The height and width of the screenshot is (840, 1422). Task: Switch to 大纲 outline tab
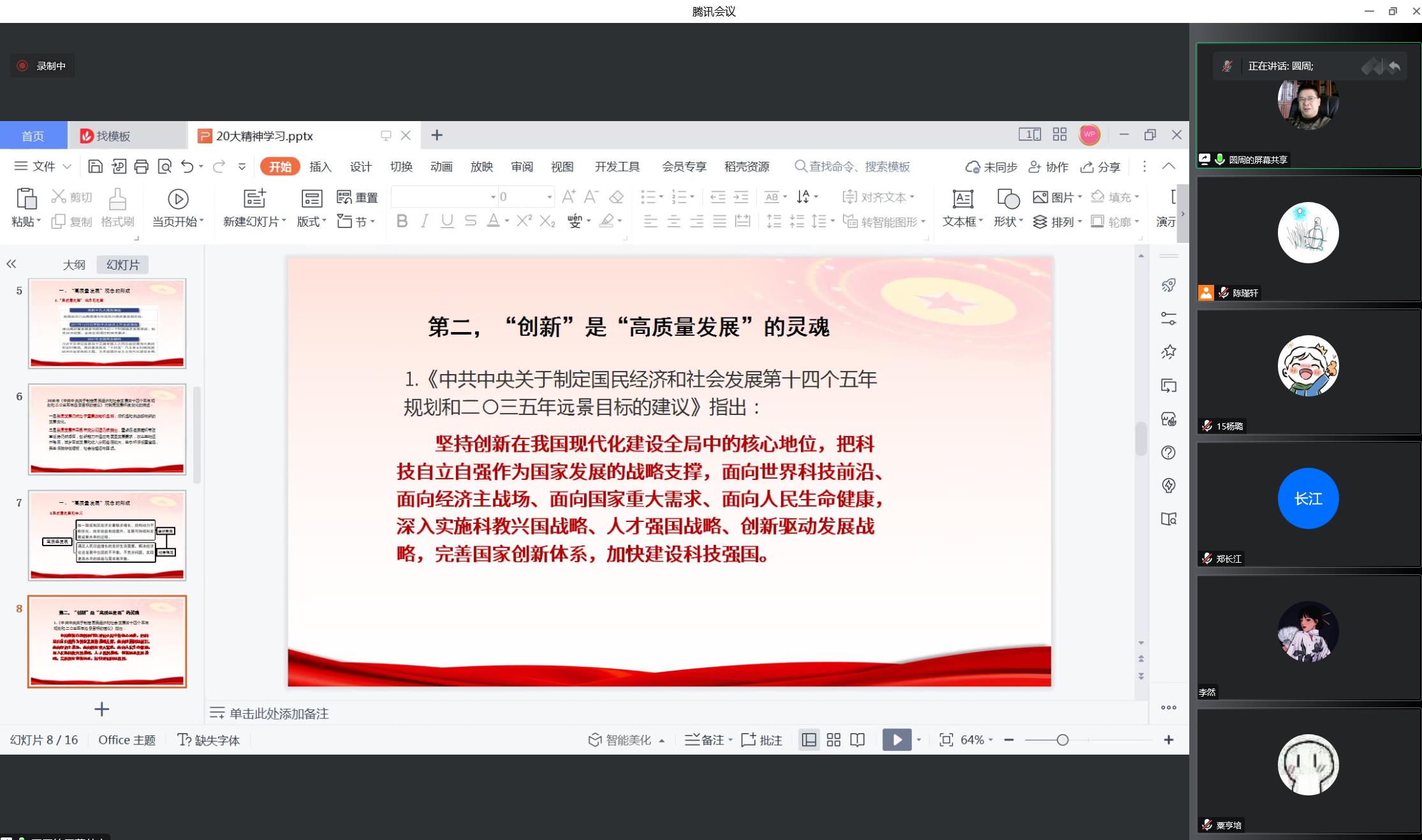coord(74,264)
